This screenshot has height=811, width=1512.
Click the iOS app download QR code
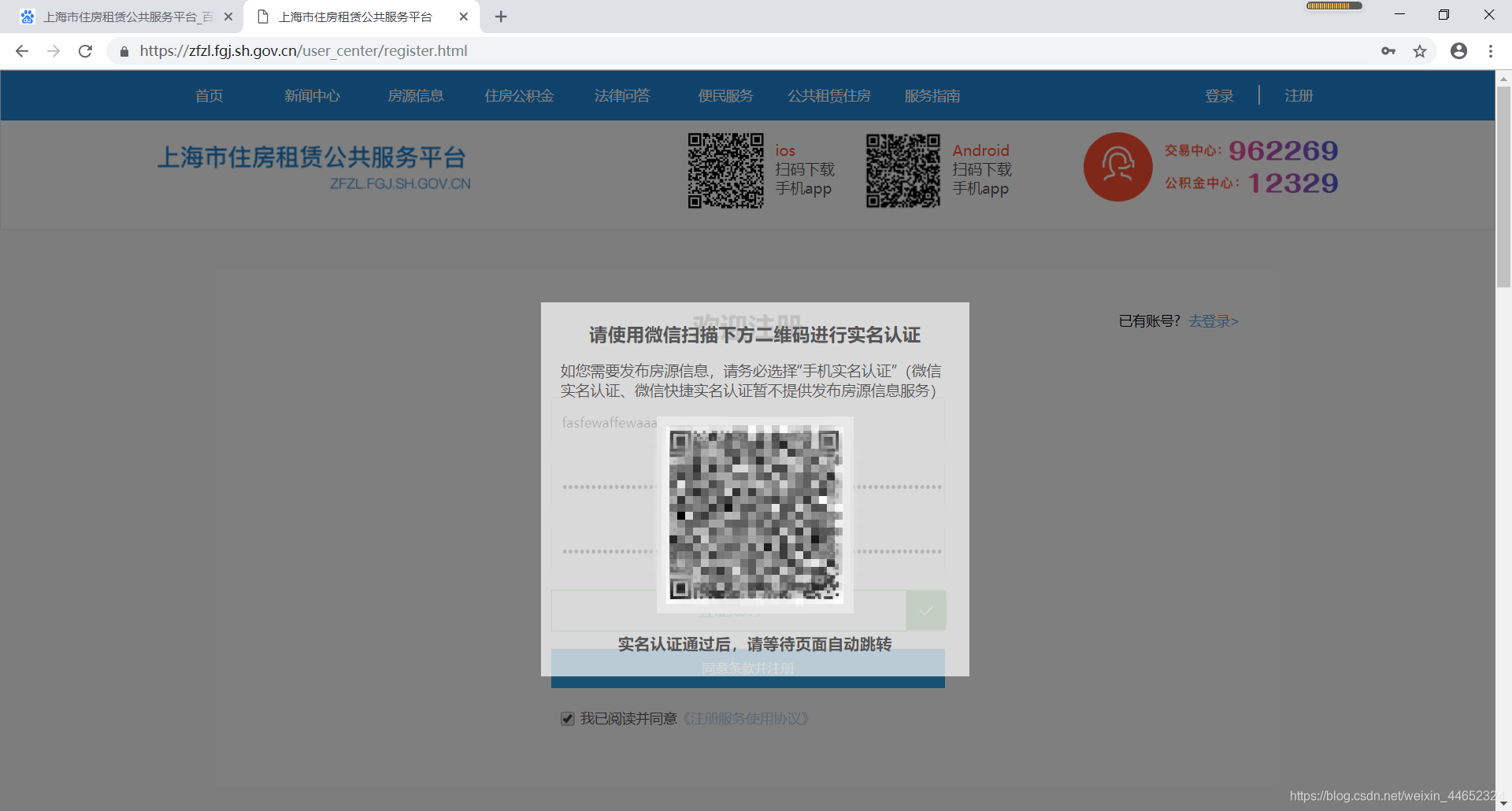(x=726, y=171)
